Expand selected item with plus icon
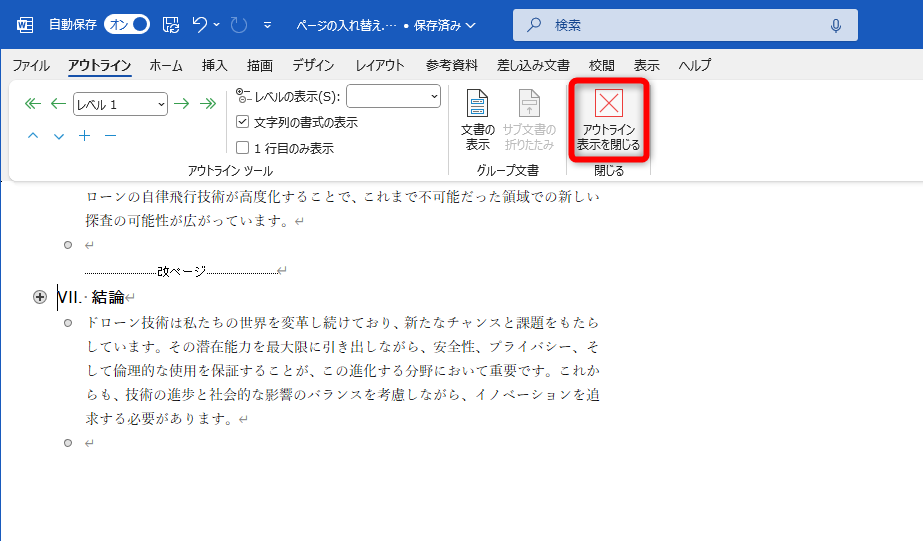Screen dimensions: 923x541 click(x=85, y=136)
